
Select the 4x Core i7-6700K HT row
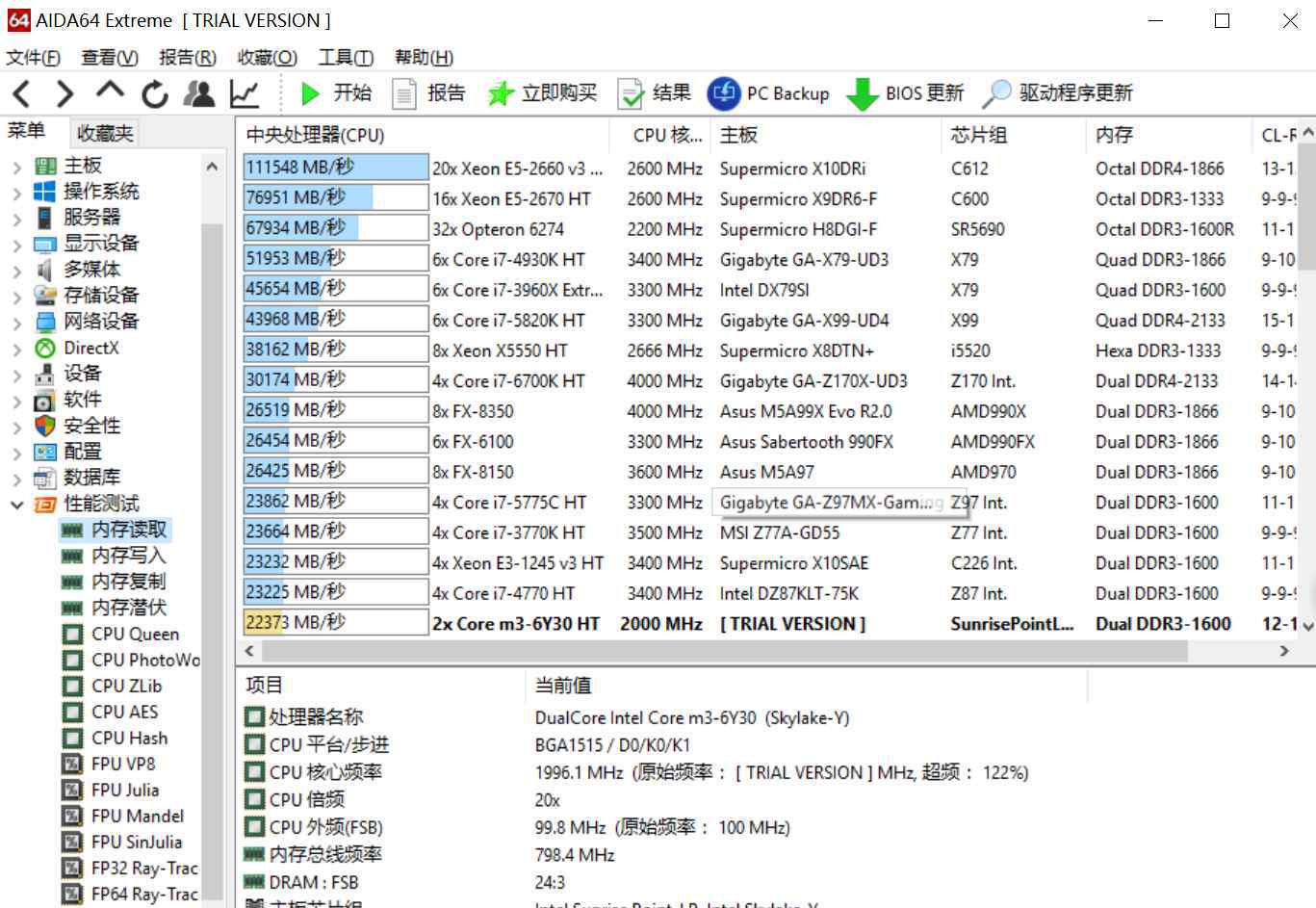[x=768, y=381]
